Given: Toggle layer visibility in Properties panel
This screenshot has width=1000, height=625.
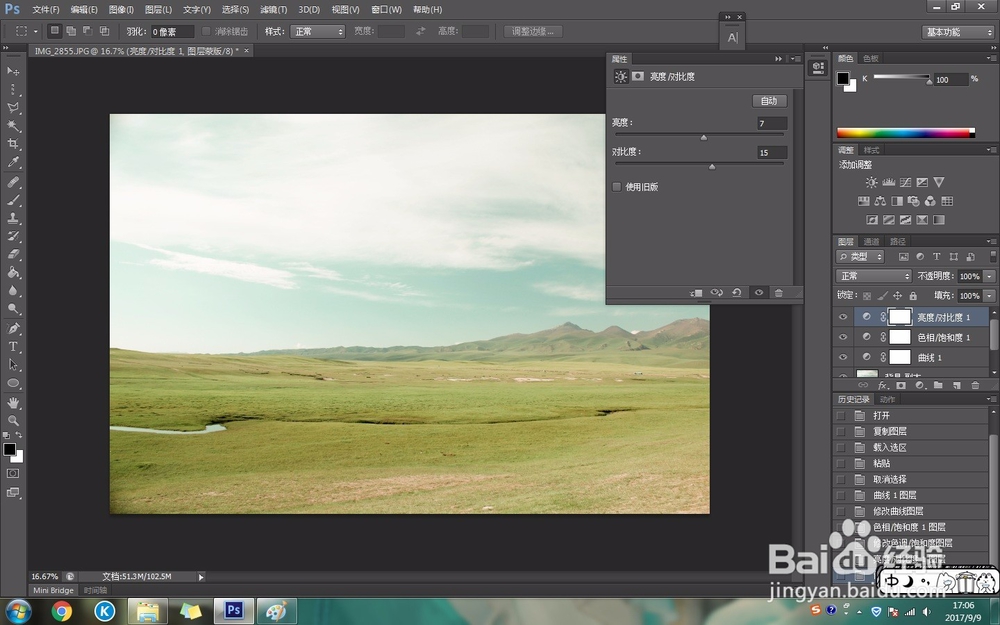Looking at the screenshot, I should click(x=759, y=293).
